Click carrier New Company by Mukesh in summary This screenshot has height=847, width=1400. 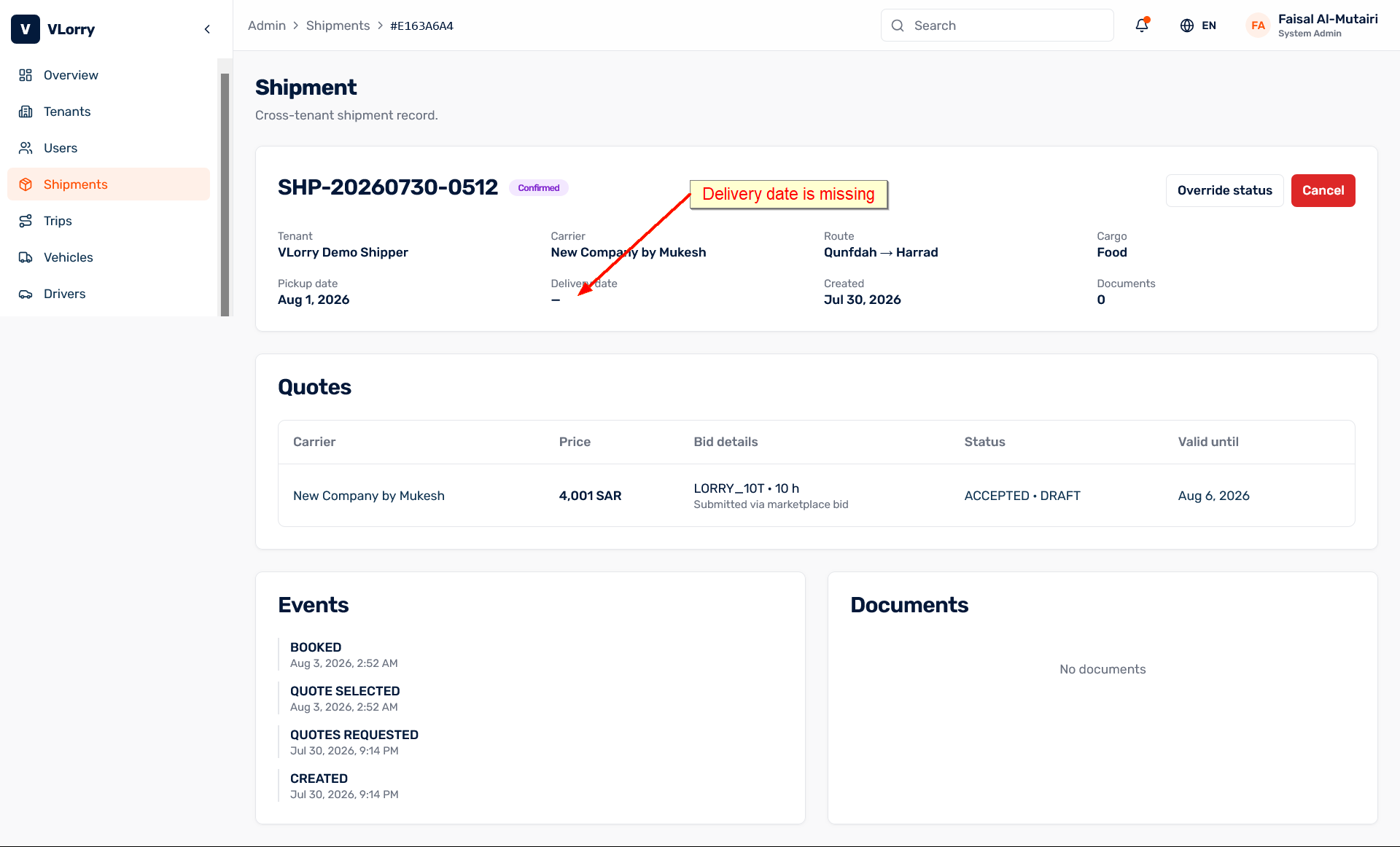(x=628, y=252)
